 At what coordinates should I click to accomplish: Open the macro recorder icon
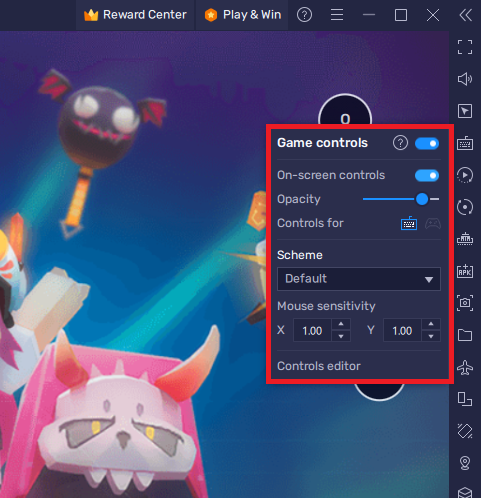(465, 175)
